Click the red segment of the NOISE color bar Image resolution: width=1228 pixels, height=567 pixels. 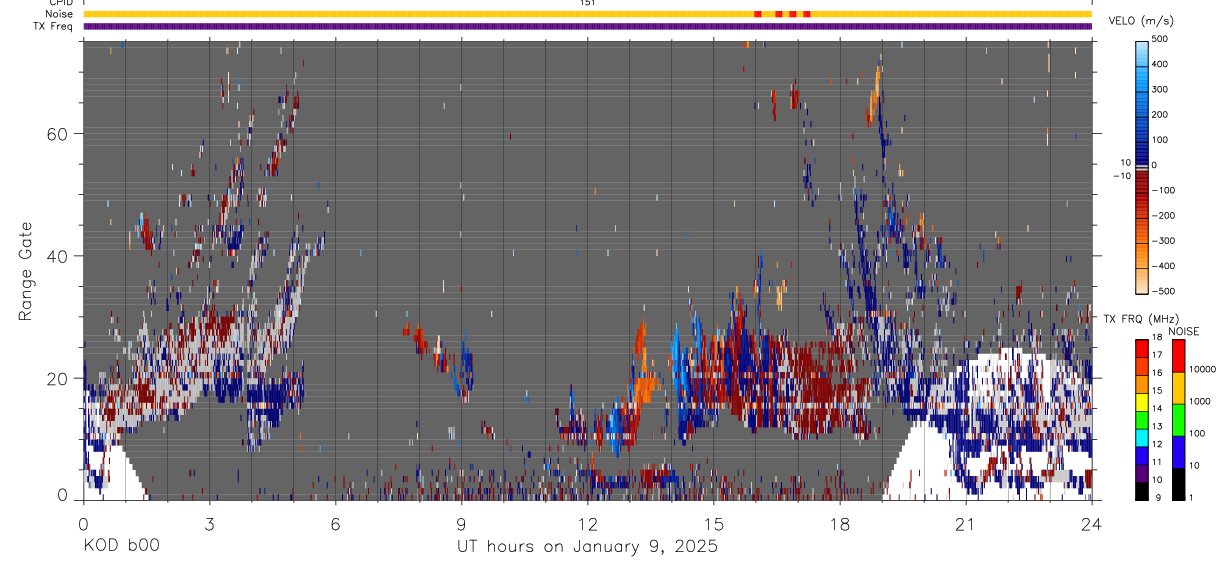point(1178,356)
